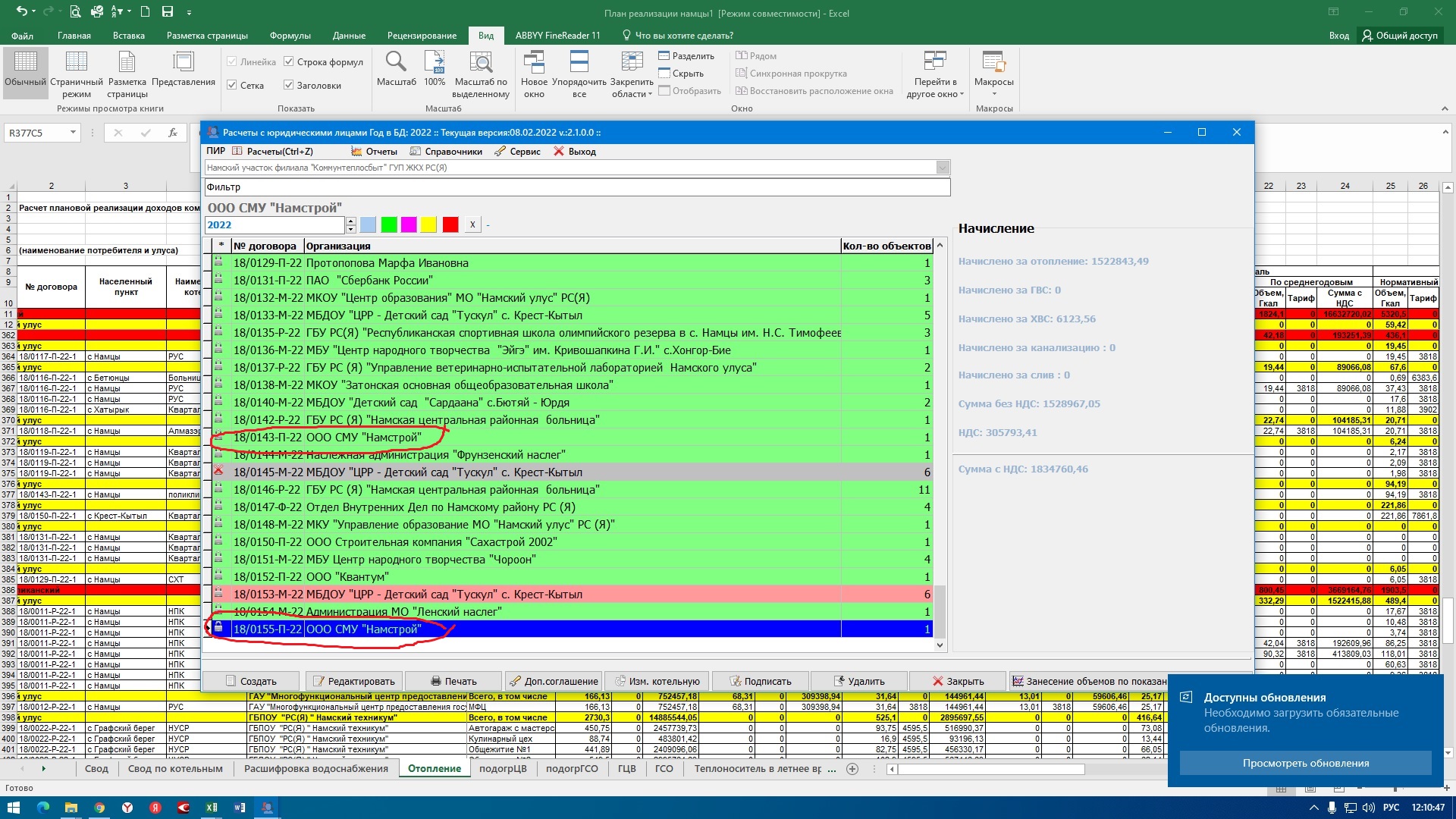This screenshot has width=1456, height=819.
Task: Toggle the Строка формул checkbox
Action: 289,62
